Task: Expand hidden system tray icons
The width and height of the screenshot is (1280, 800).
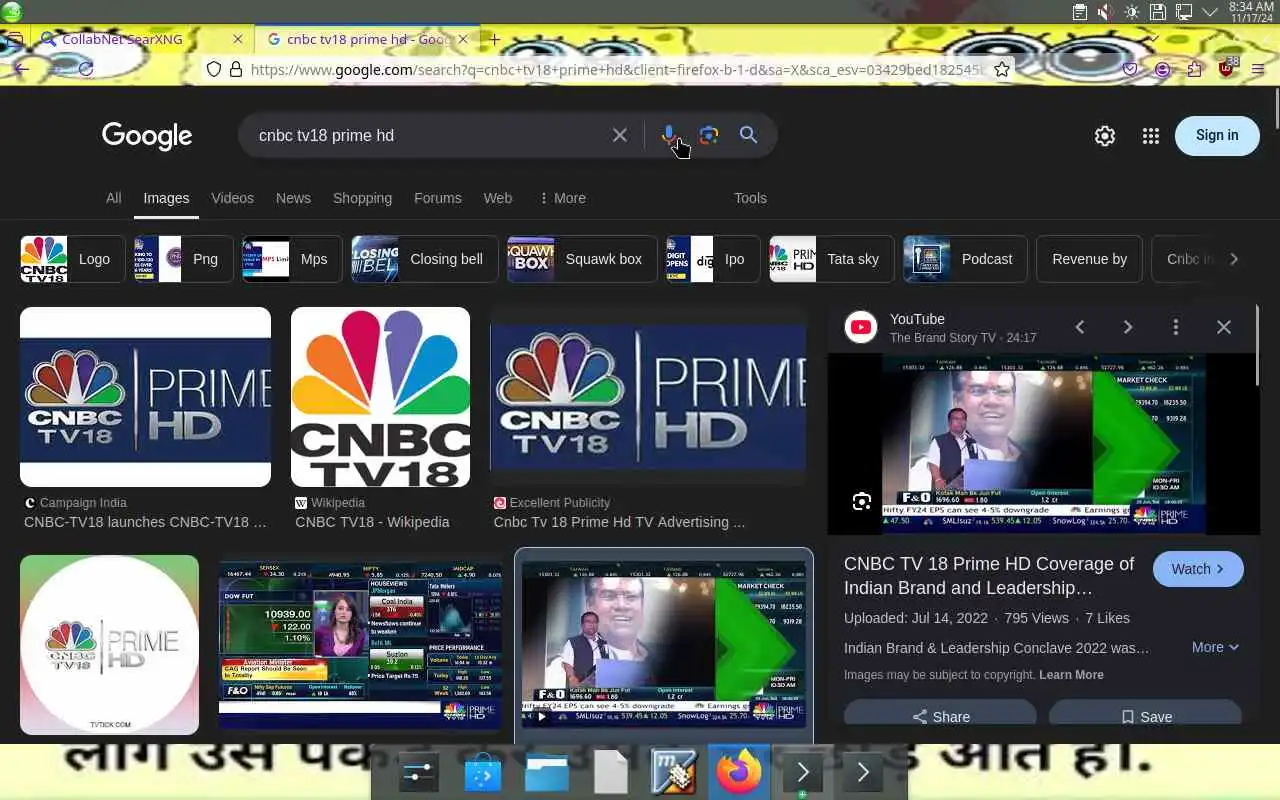Action: (1209, 12)
